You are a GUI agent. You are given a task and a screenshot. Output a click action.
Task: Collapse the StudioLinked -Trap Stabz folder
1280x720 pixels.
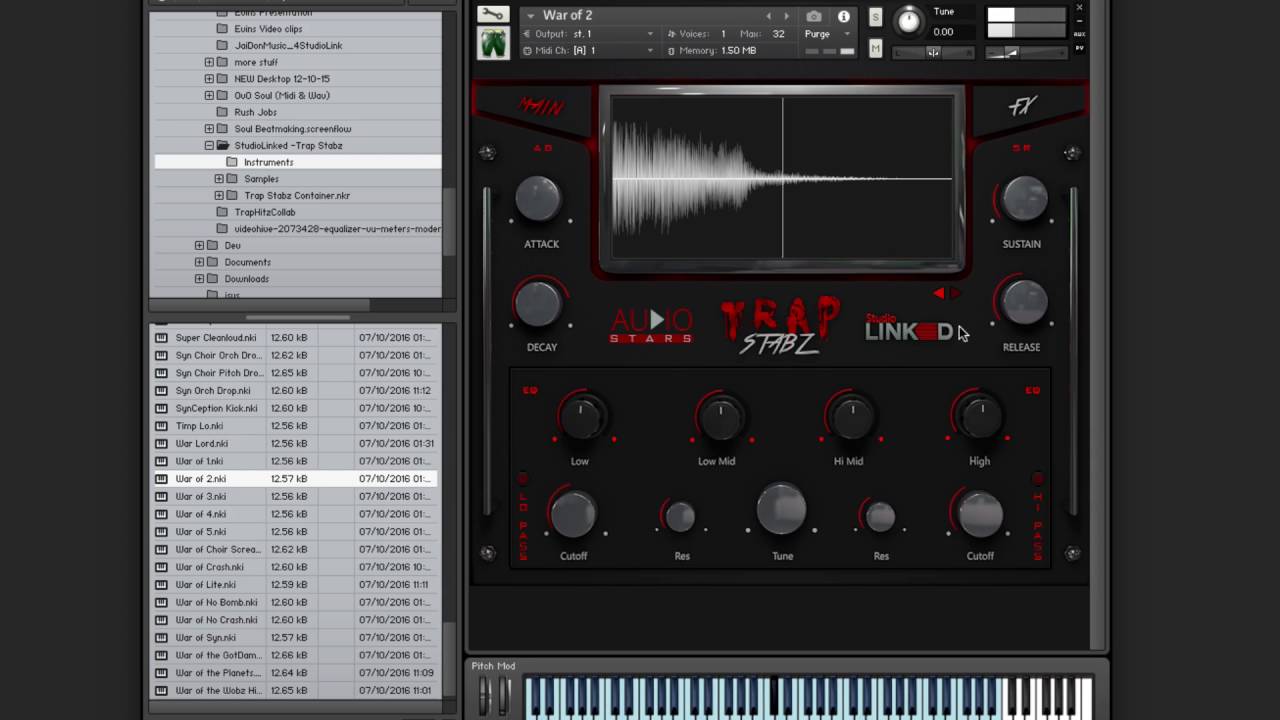209,145
